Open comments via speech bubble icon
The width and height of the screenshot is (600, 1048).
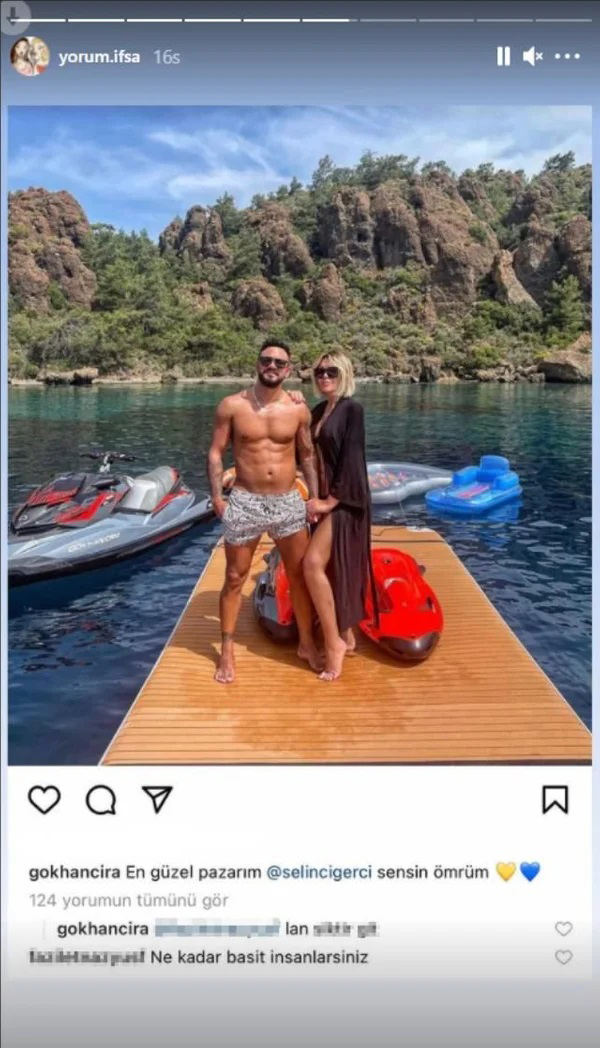[101, 800]
